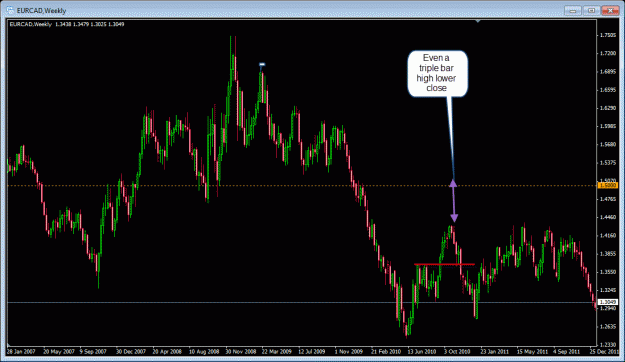The height and width of the screenshot is (362, 625).
Task: Click the 1.4765 price axis label
Action: click(608, 199)
